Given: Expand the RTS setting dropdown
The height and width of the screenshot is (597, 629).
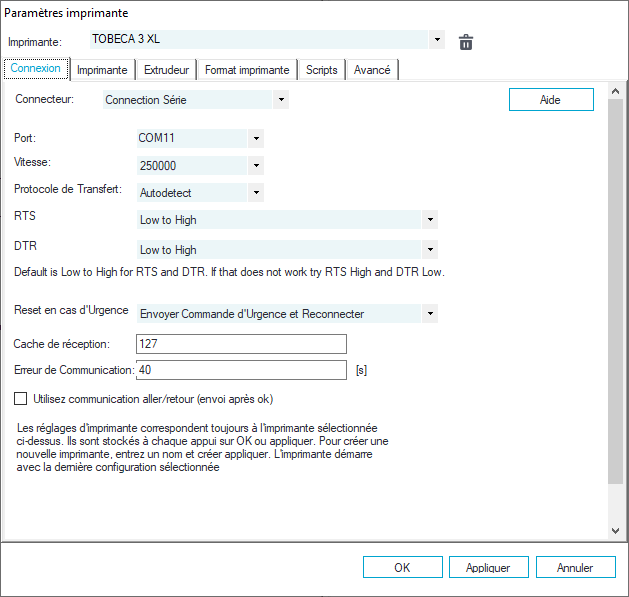Looking at the screenshot, I should 430,220.
